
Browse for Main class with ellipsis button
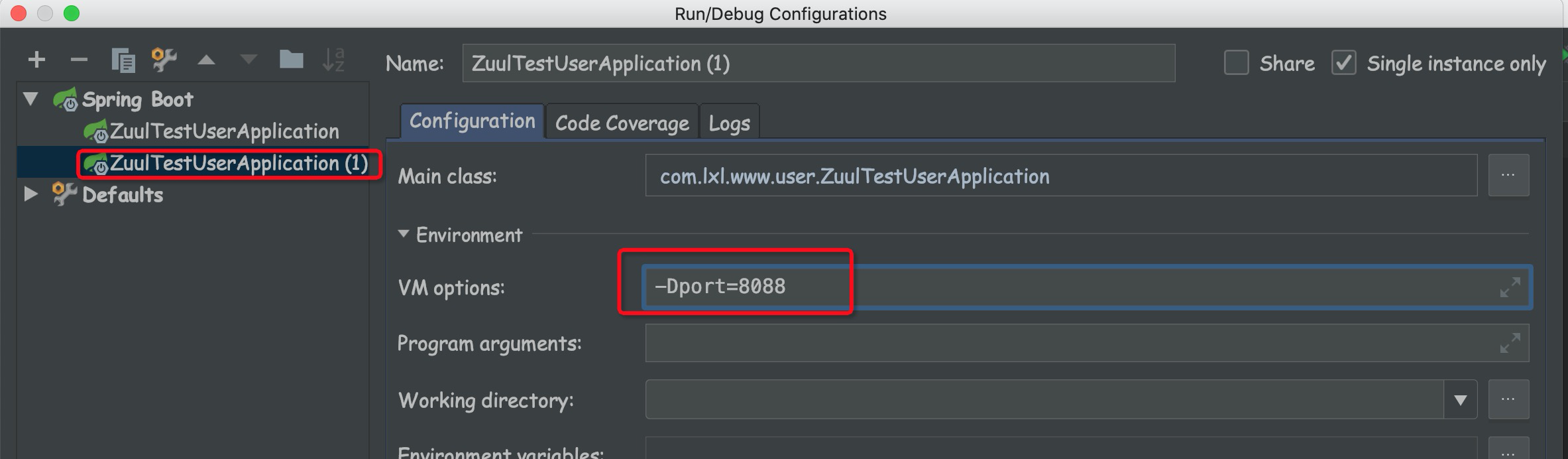click(x=1508, y=175)
